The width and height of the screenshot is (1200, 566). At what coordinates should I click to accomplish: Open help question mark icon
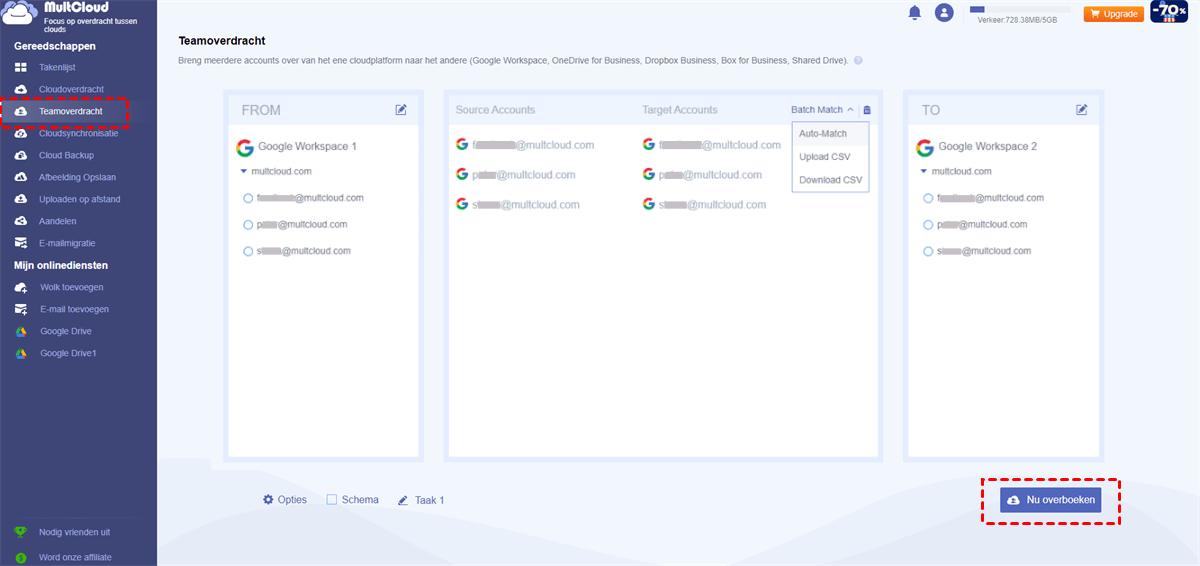coord(858,61)
